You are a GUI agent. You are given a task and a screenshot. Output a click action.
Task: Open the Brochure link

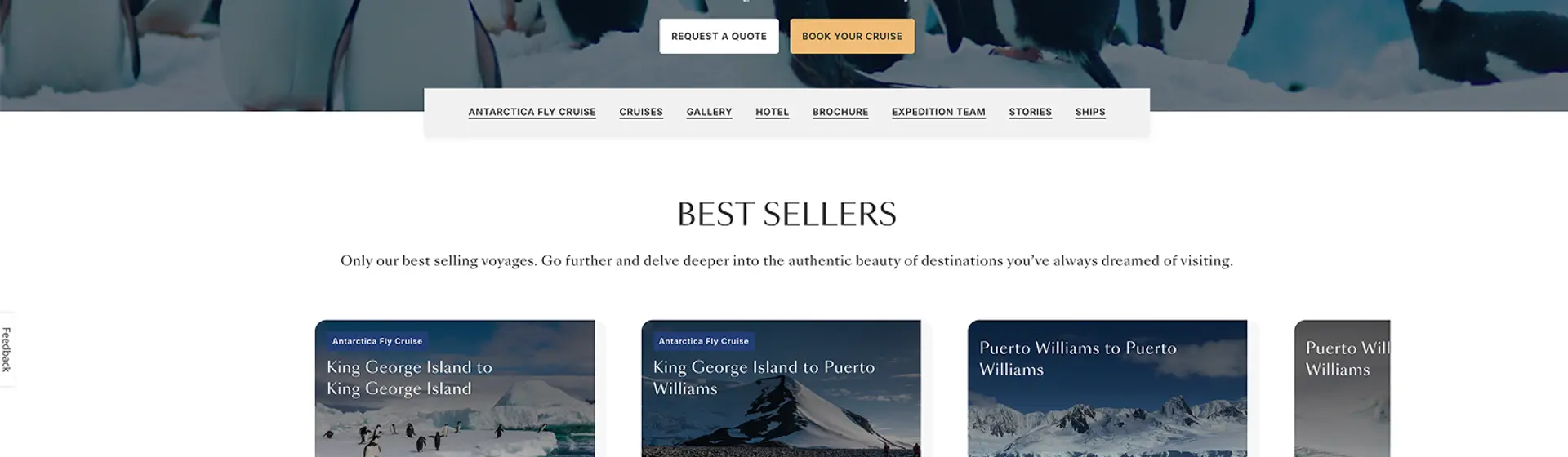pos(840,113)
